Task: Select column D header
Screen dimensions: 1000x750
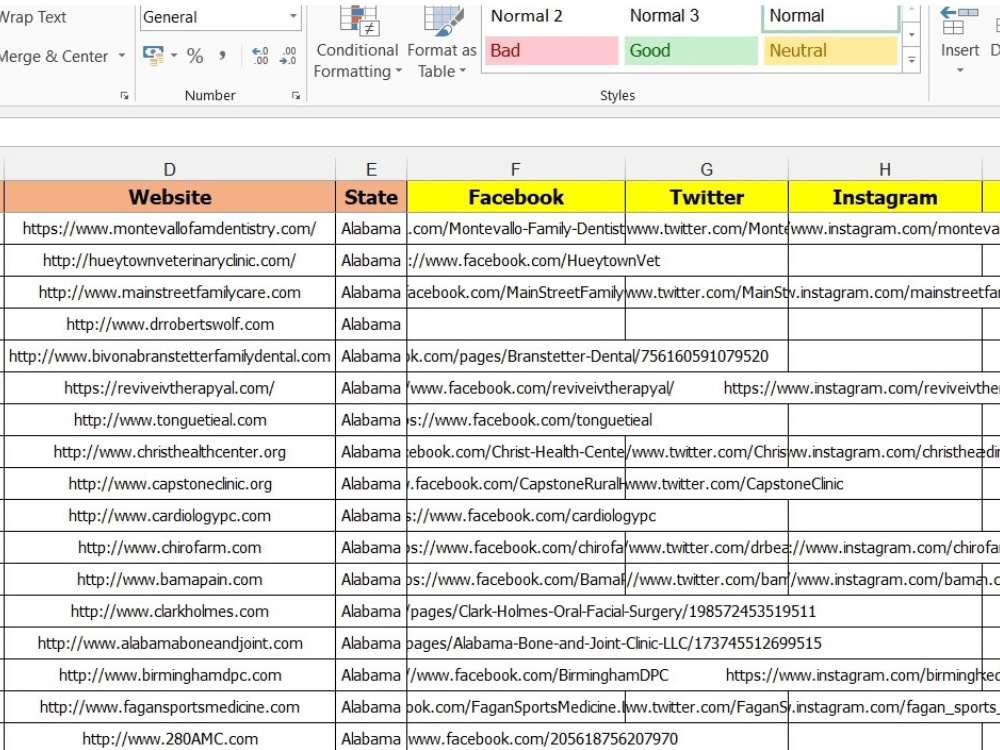Action: pyautogui.click(x=170, y=169)
